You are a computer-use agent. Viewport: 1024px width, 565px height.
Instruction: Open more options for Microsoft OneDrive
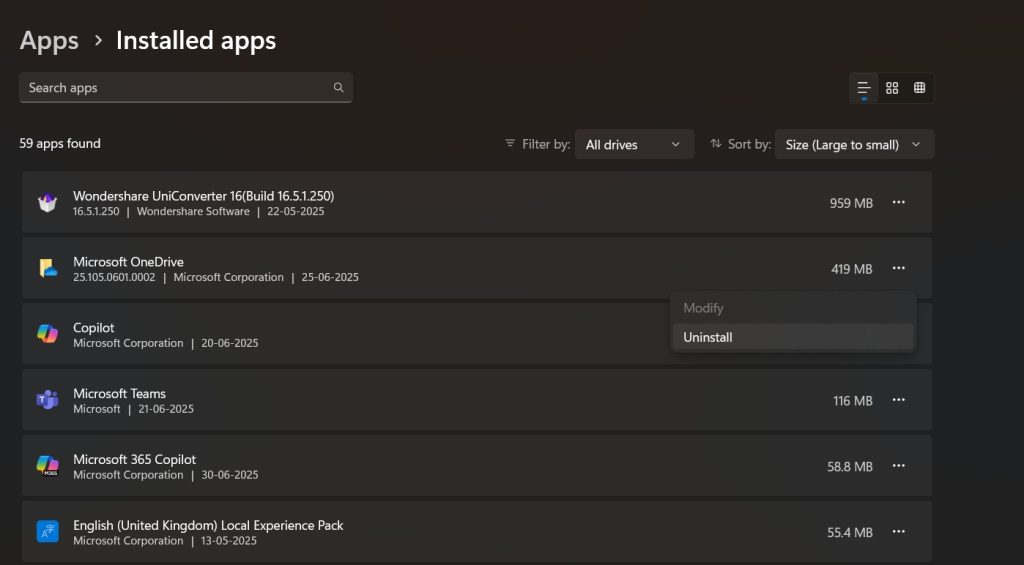899,268
